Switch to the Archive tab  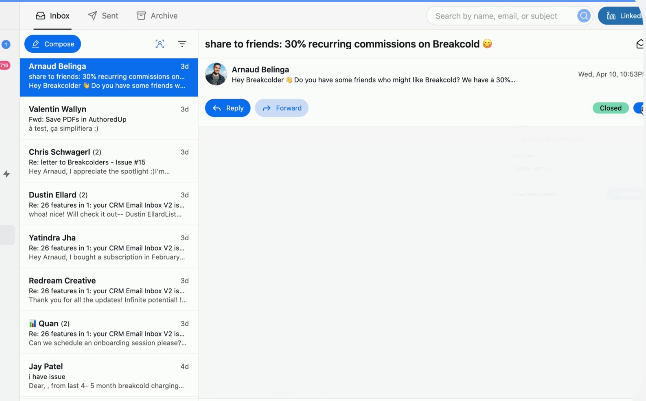(157, 16)
